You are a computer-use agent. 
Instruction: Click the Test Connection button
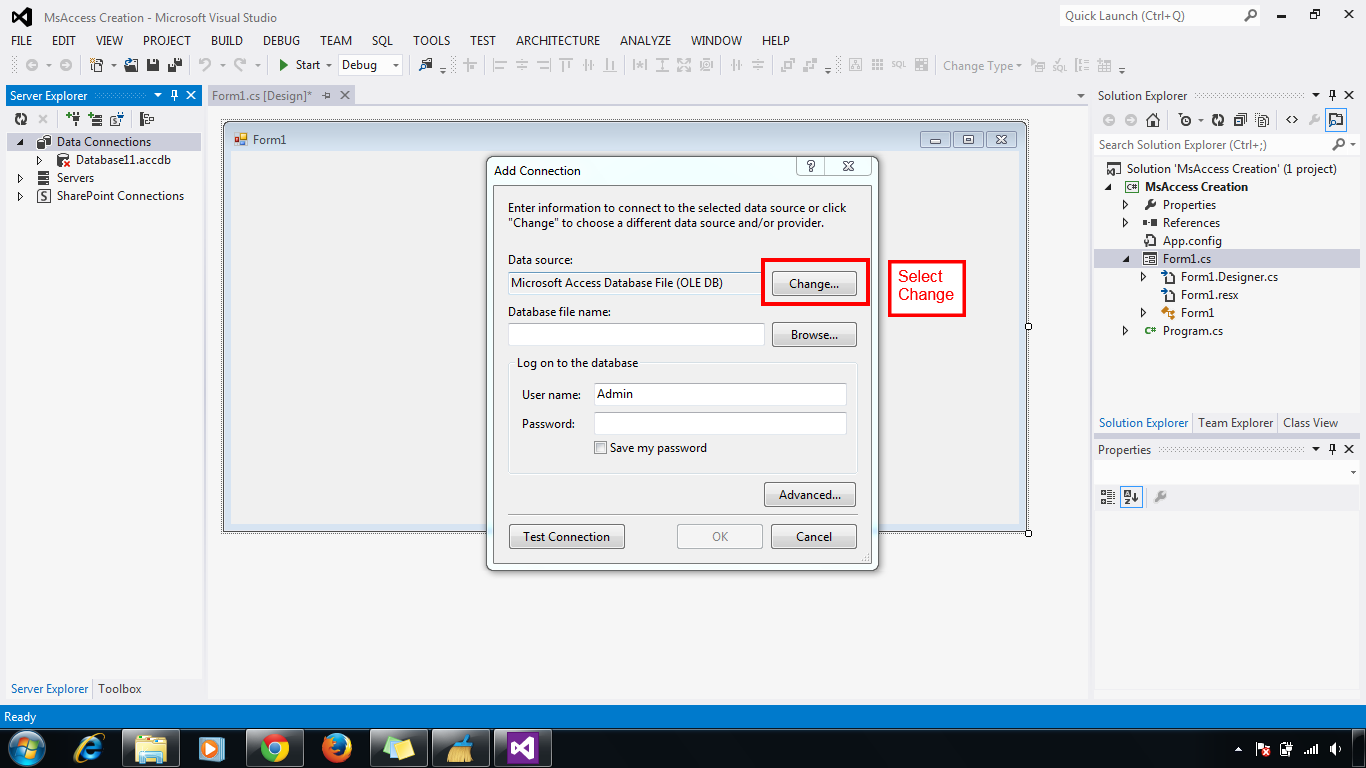[x=566, y=536]
